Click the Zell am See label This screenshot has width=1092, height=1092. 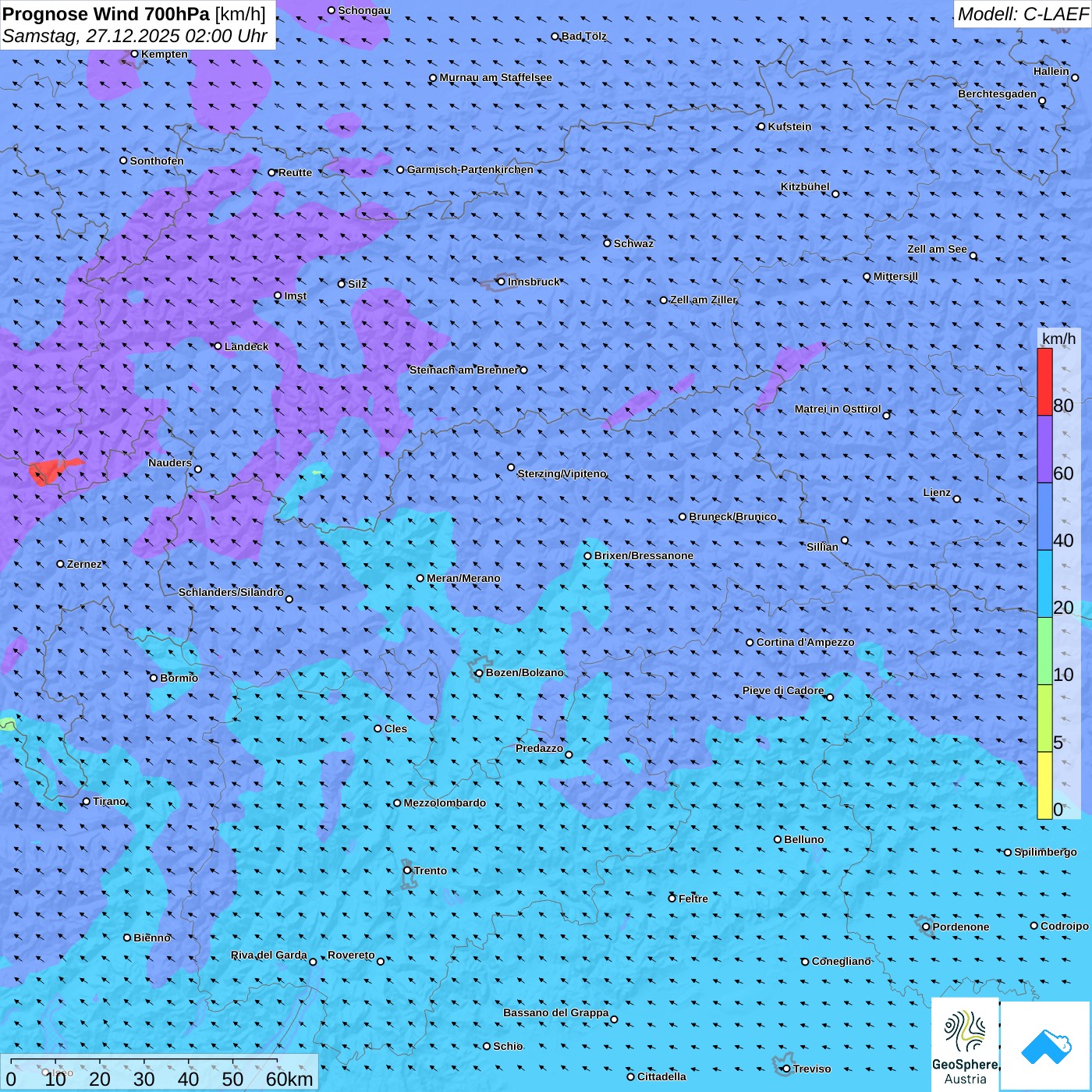(937, 249)
